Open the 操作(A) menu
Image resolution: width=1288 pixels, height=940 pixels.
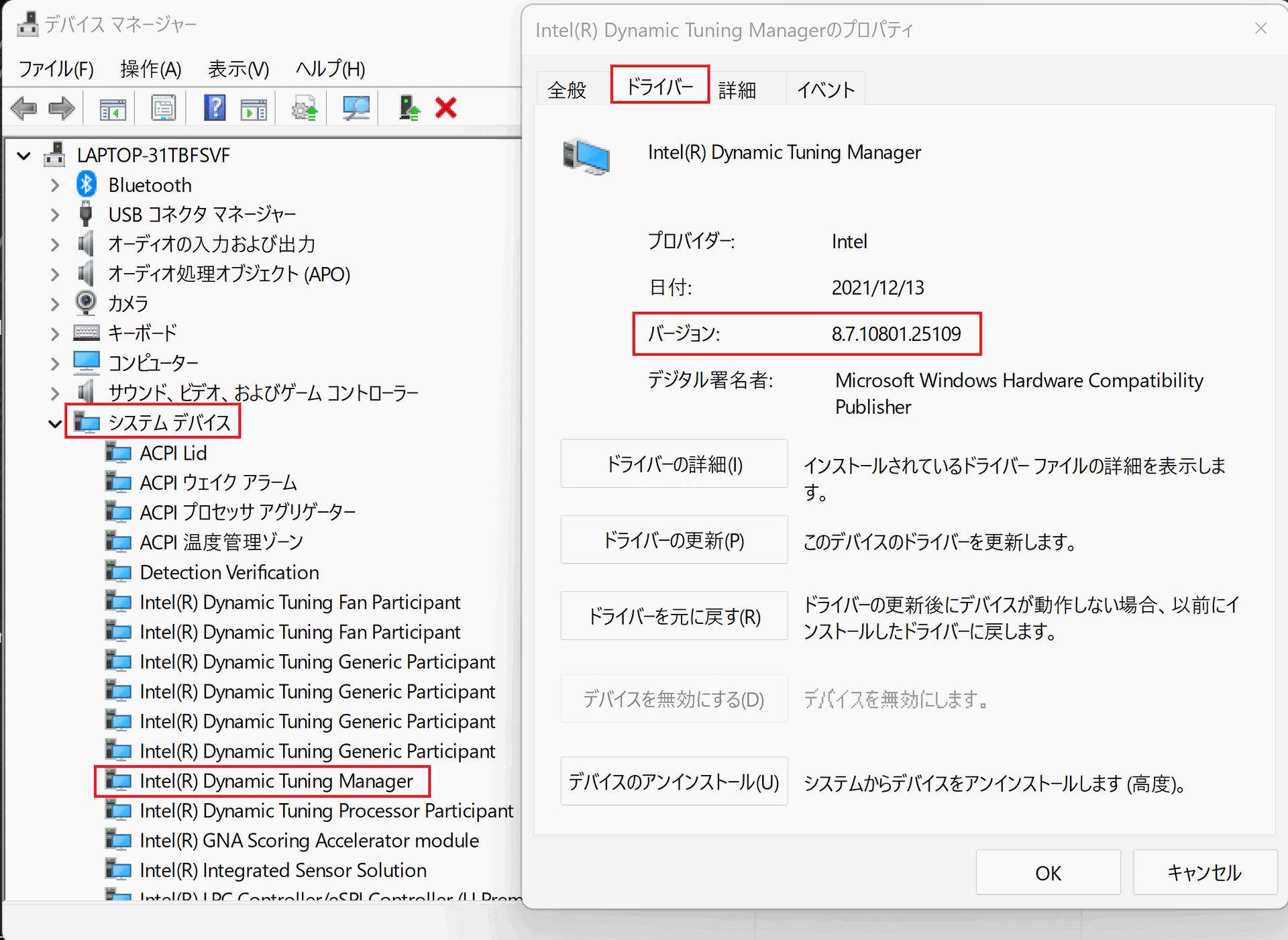pyautogui.click(x=151, y=69)
